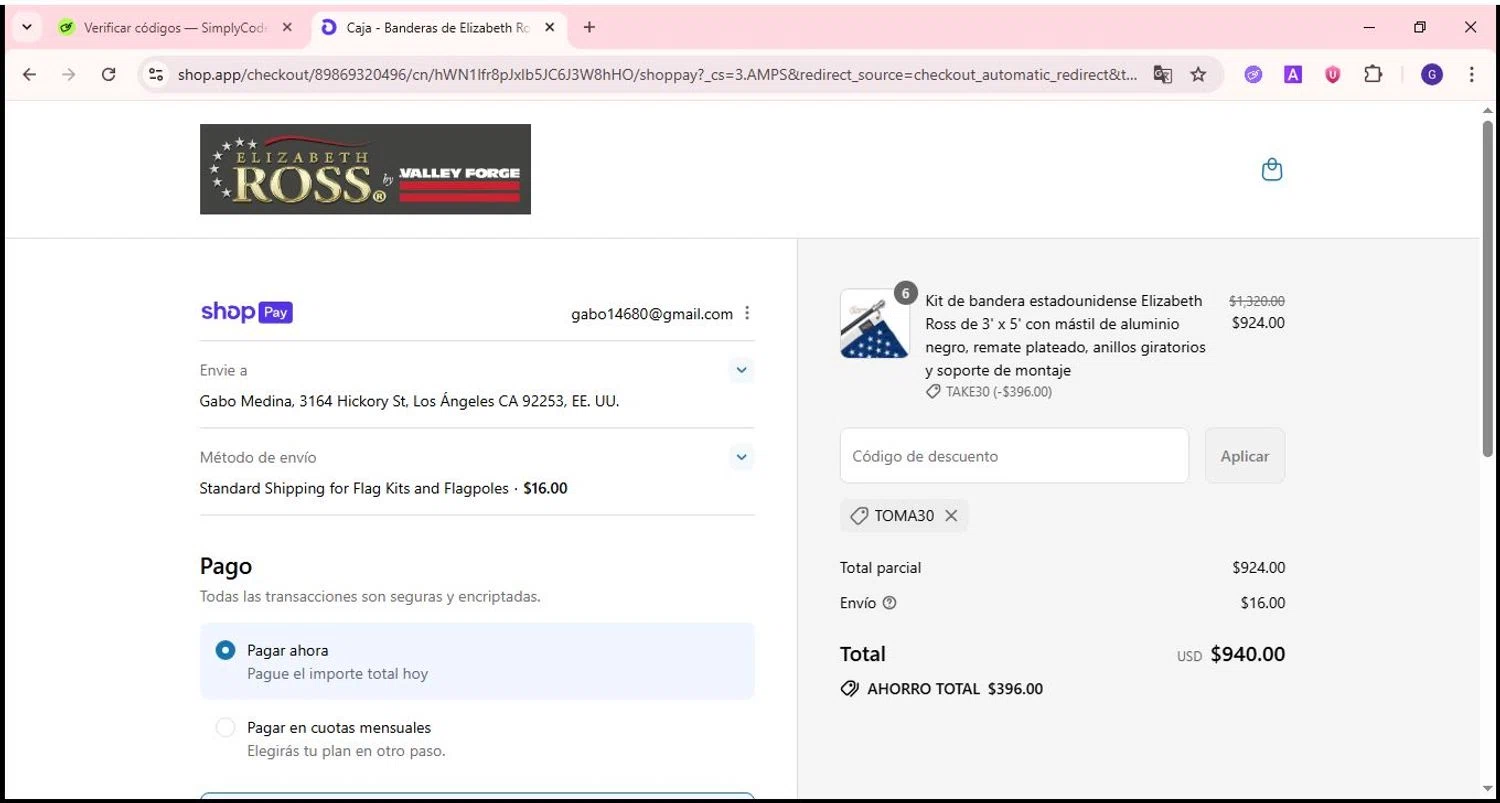Switch to Caja - Banderas de Elizabeth tab

(x=438, y=27)
